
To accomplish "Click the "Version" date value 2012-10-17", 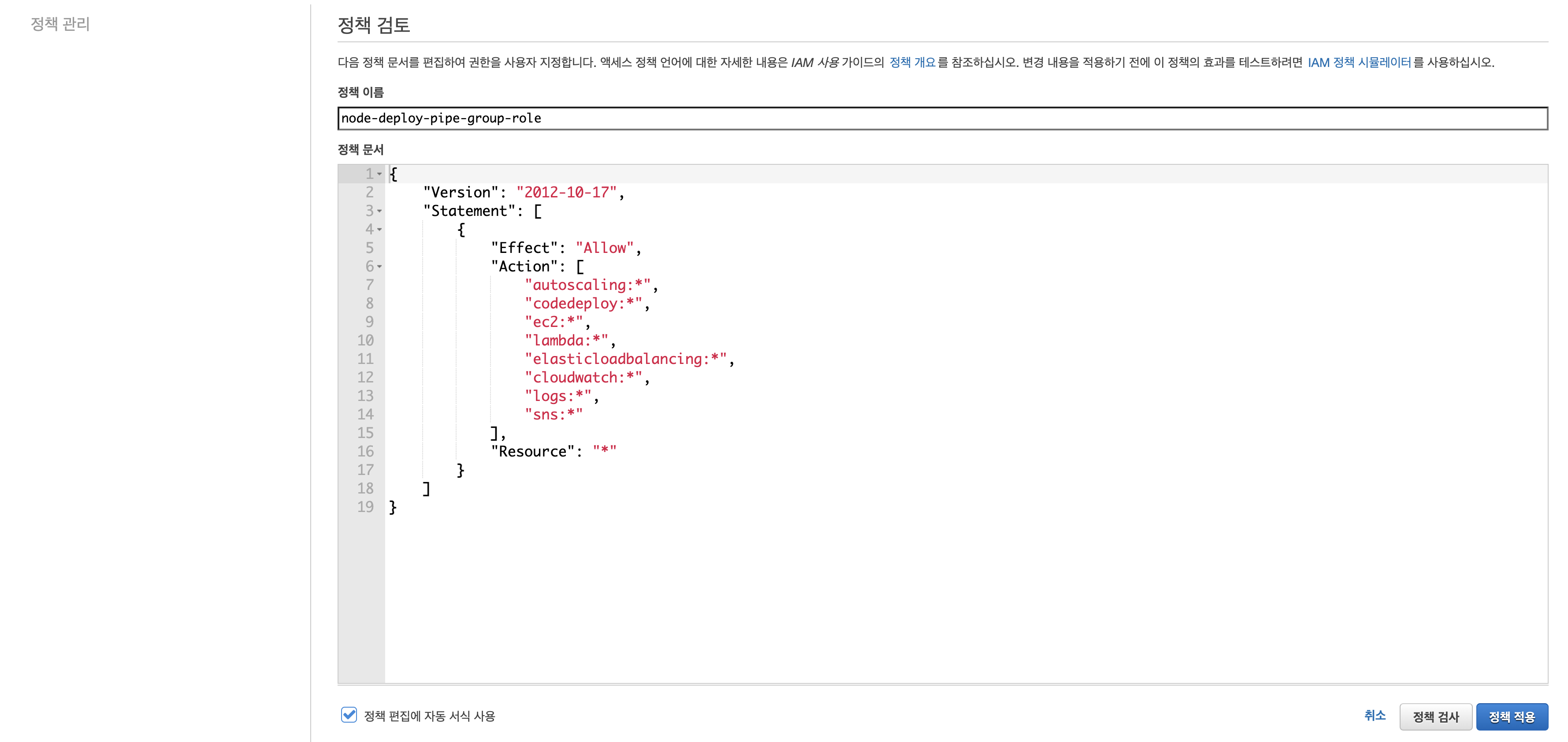I will point(566,193).
